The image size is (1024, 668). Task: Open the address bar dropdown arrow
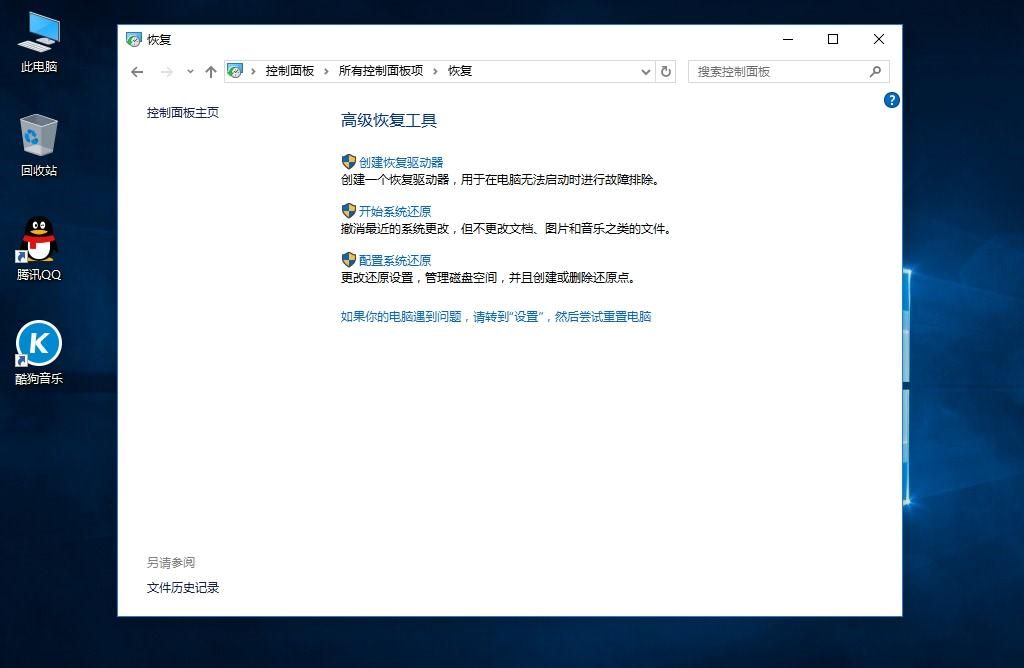pos(646,71)
